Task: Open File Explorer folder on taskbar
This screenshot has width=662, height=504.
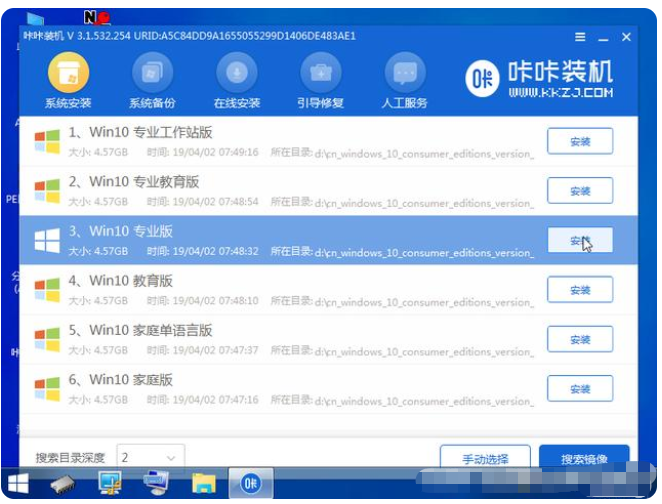Action: [x=203, y=483]
